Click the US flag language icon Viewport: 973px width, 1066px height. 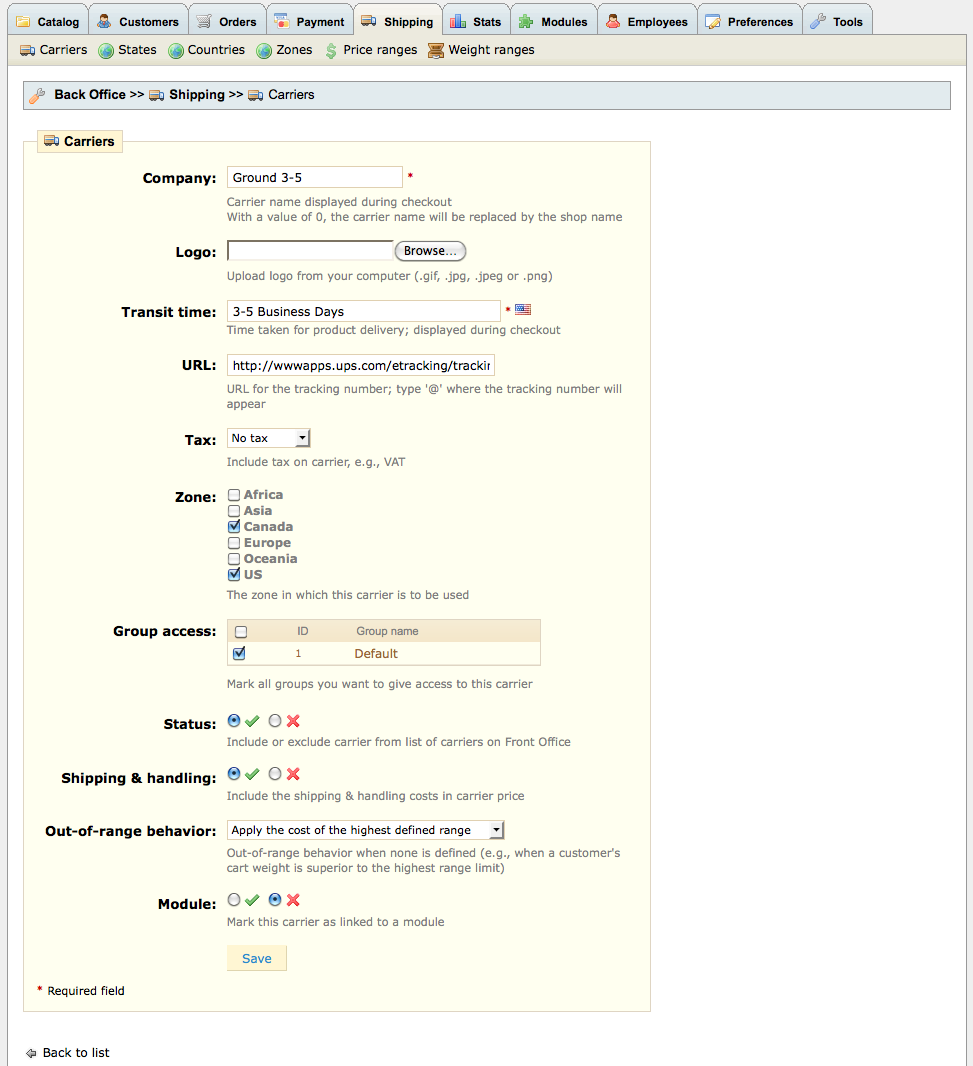(523, 309)
